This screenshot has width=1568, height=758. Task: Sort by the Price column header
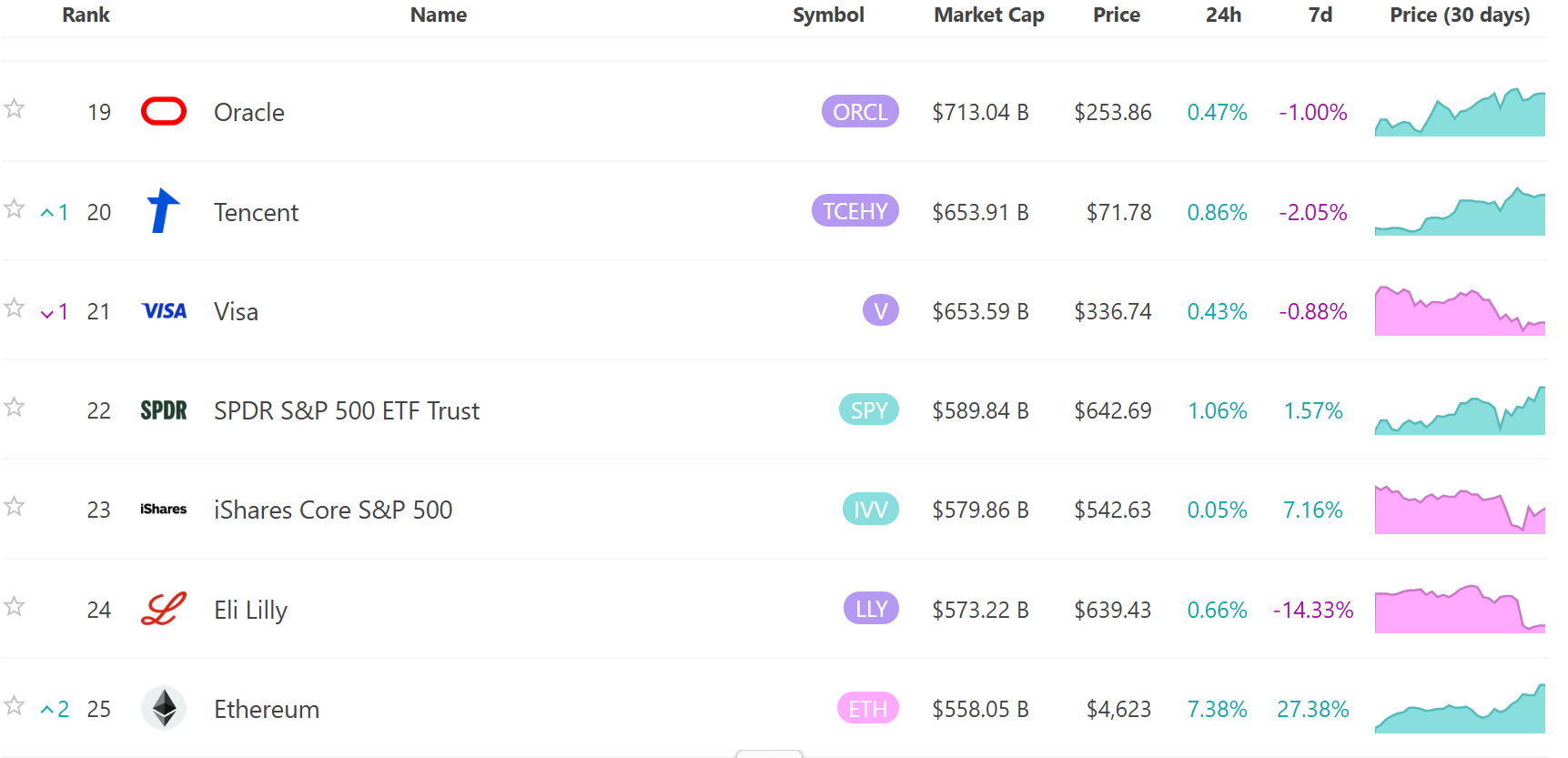(1117, 15)
